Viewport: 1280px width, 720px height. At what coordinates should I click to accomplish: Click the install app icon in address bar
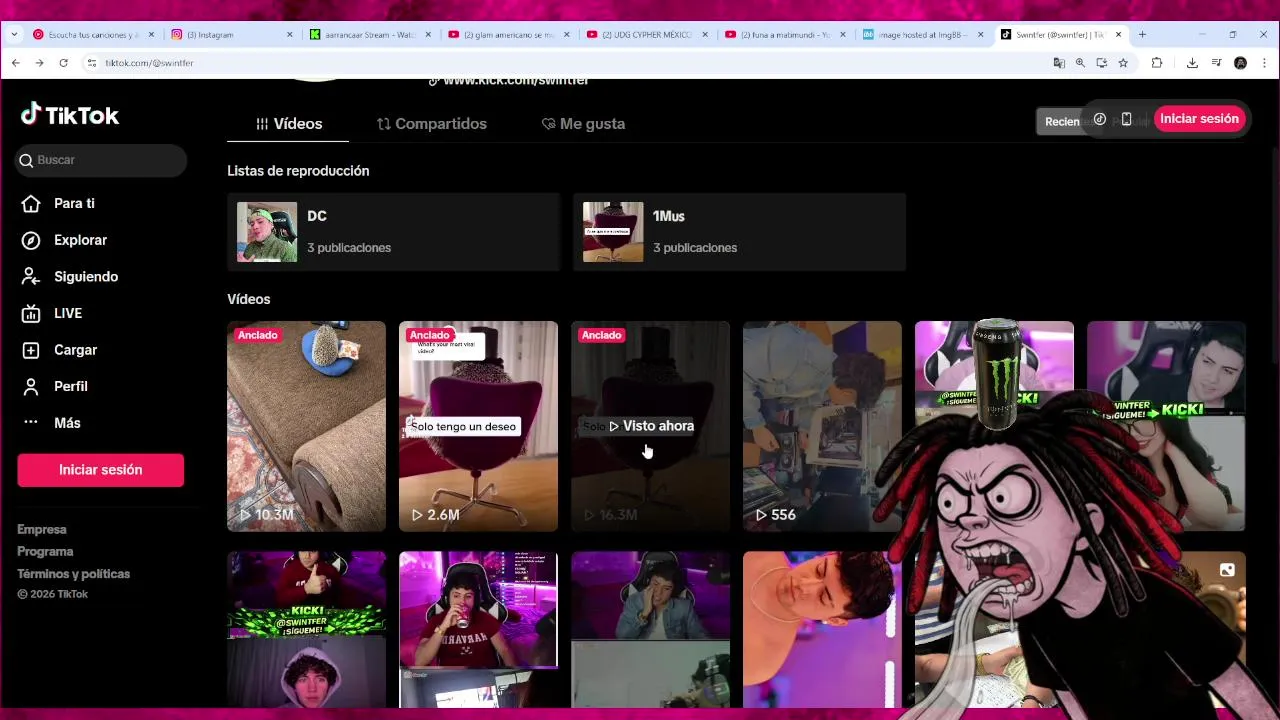click(x=1101, y=63)
